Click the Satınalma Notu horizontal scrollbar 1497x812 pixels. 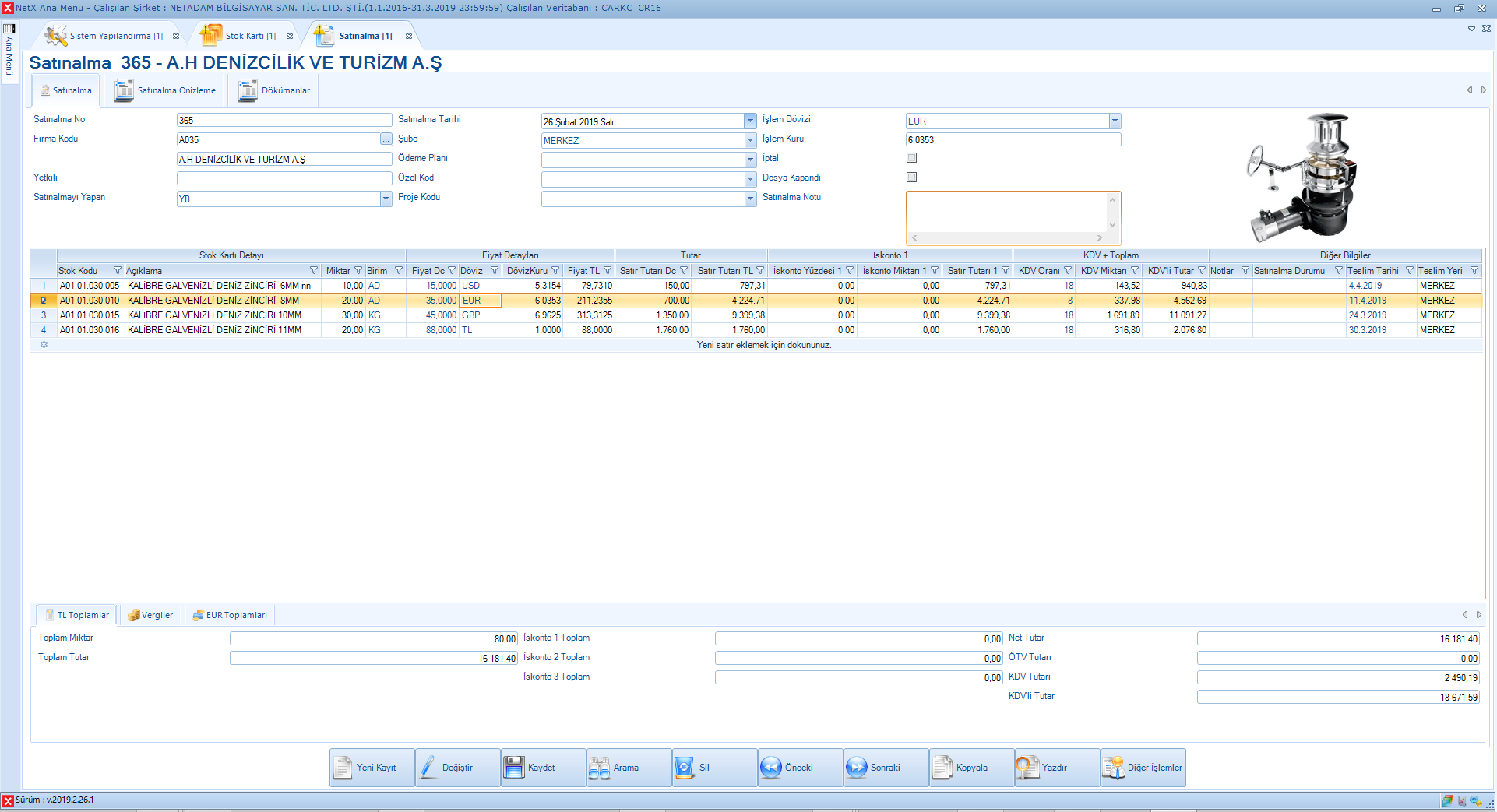coord(1006,238)
